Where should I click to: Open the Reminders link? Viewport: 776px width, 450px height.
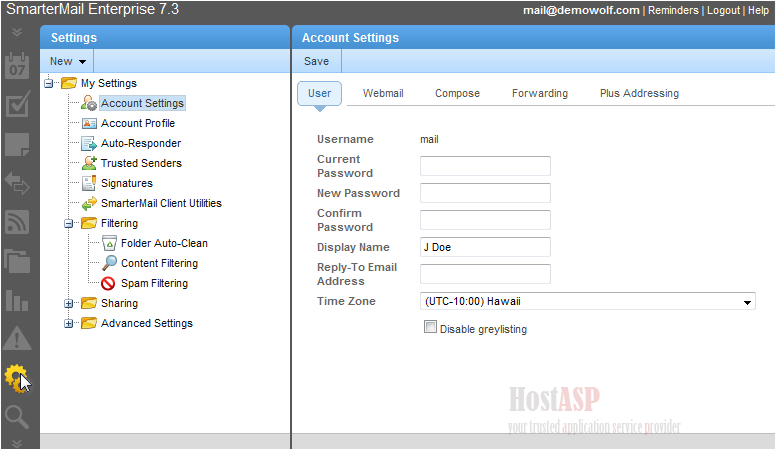tap(673, 10)
